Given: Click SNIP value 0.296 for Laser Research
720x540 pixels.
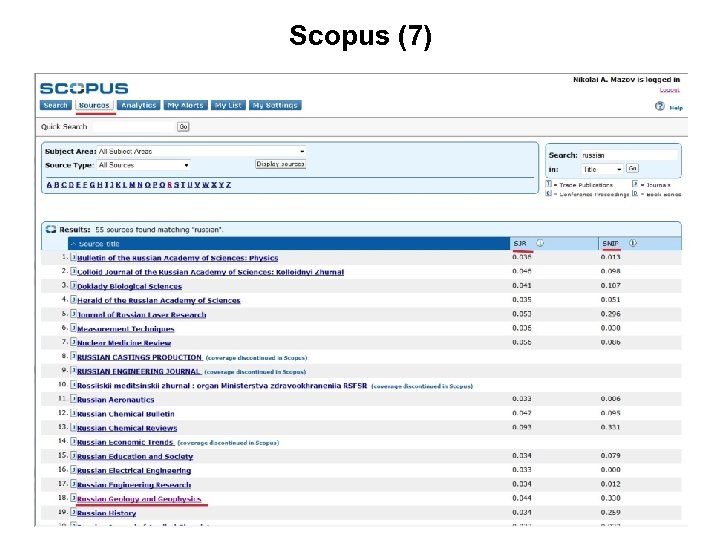Looking at the screenshot, I should pyautogui.click(x=610, y=314).
